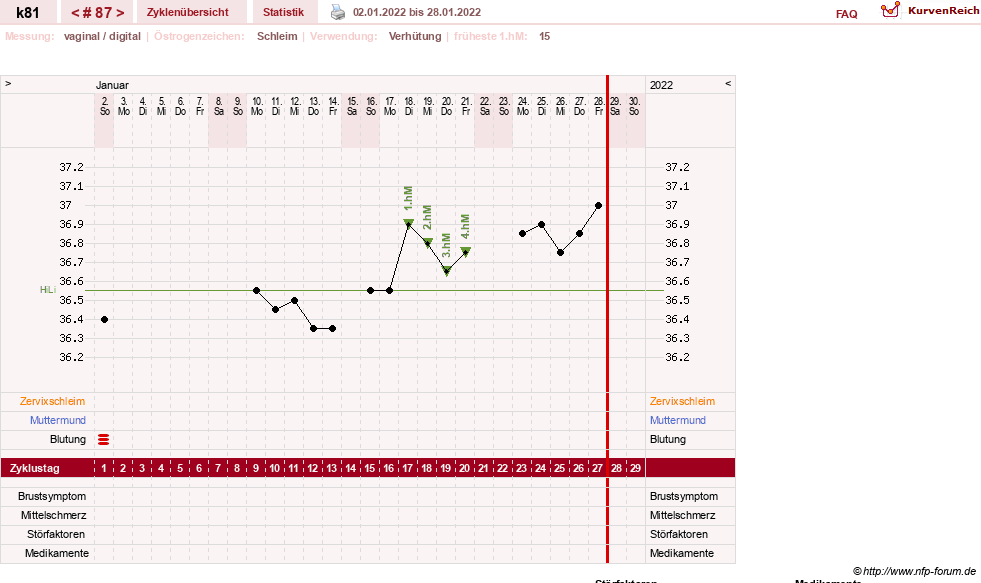Screen dimensions: 981x583
Task: Click the Zyklustag row header
Action: click(34, 468)
